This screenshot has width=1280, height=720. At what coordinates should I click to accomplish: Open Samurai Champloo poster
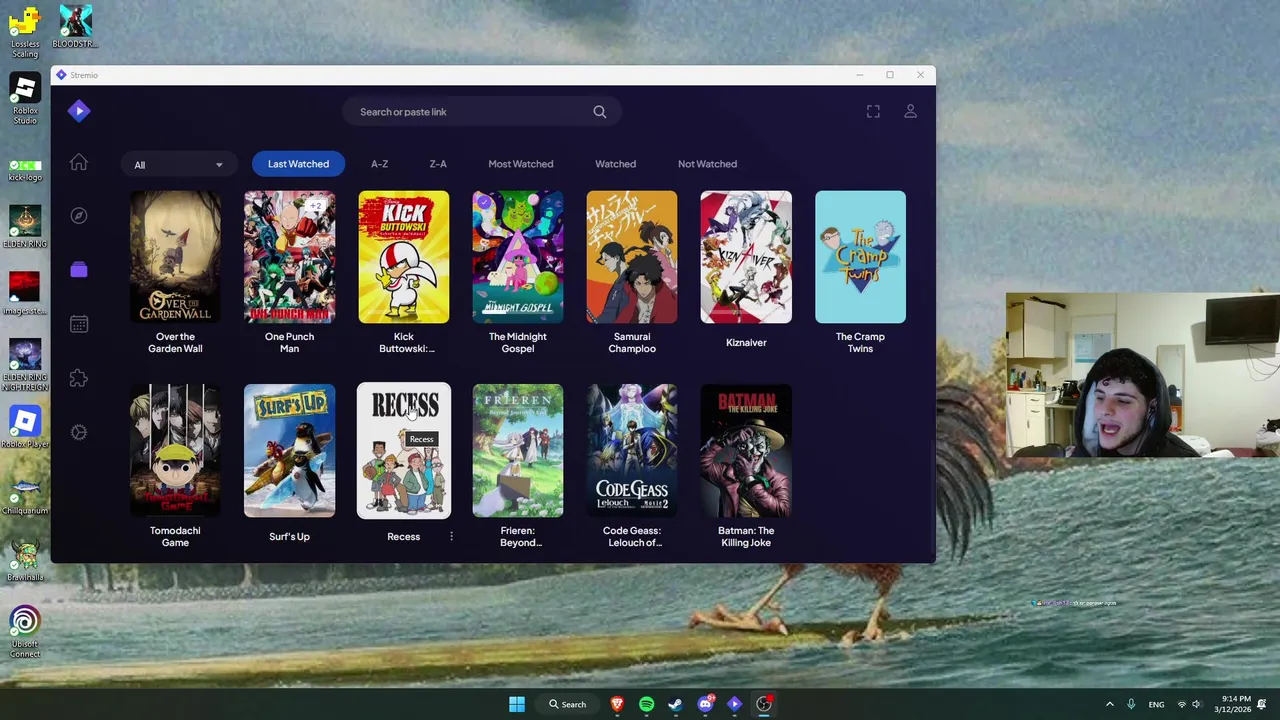632,257
